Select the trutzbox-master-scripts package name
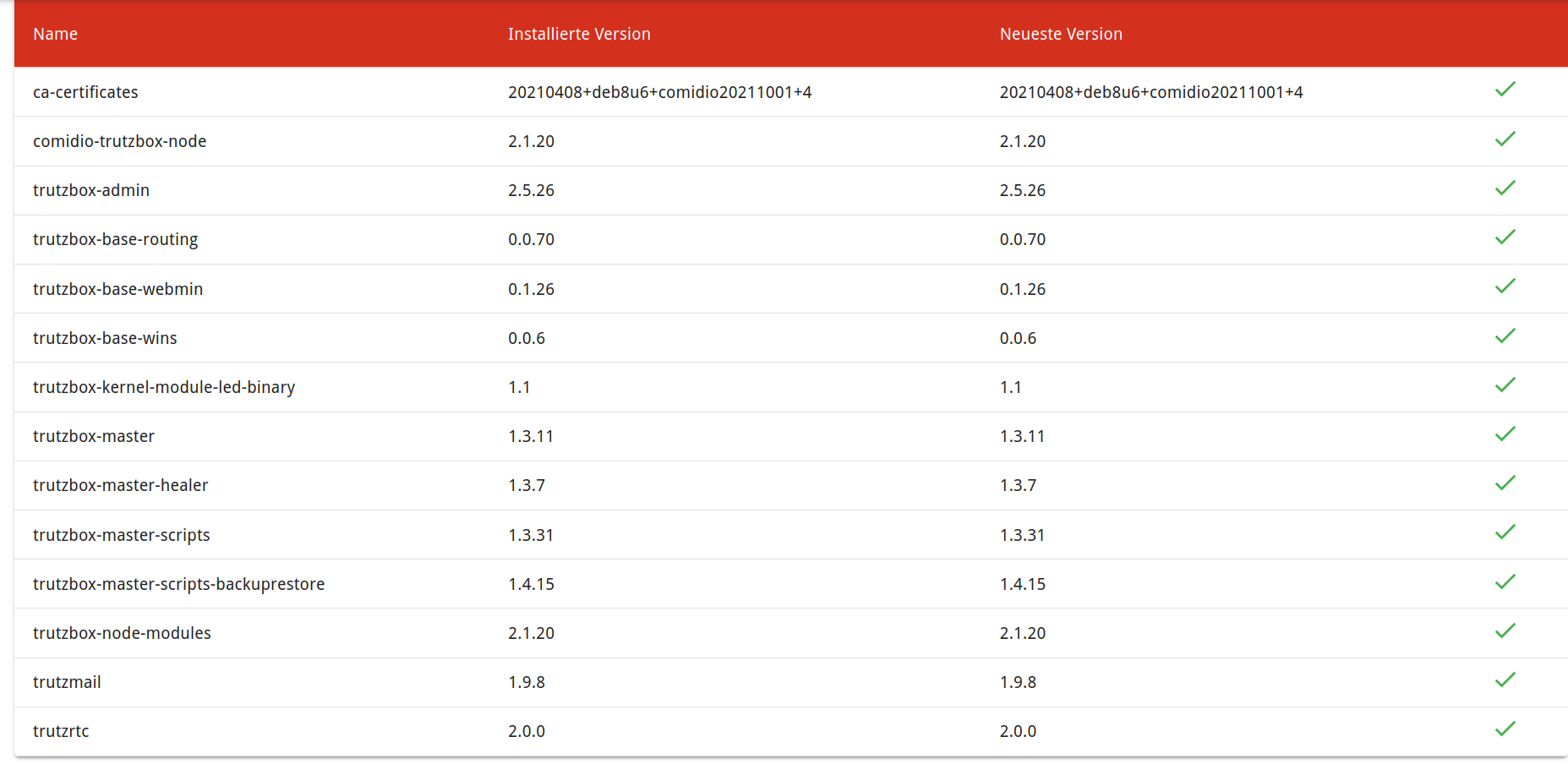Image resolution: width=1568 pixels, height=764 pixels. [122, 535]
